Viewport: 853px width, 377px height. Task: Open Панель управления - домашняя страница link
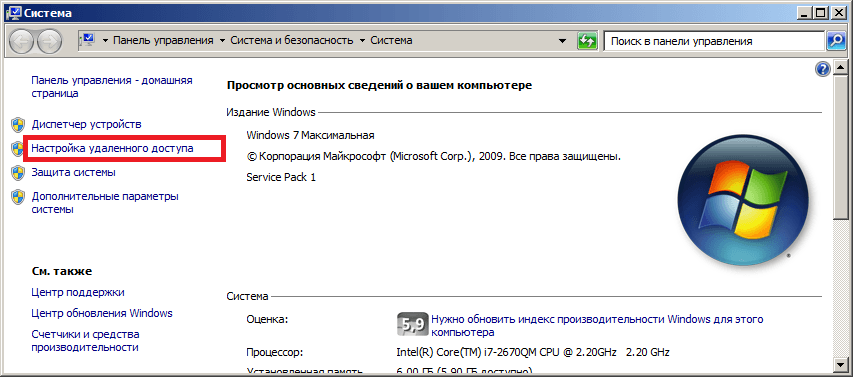pos(112,86)
